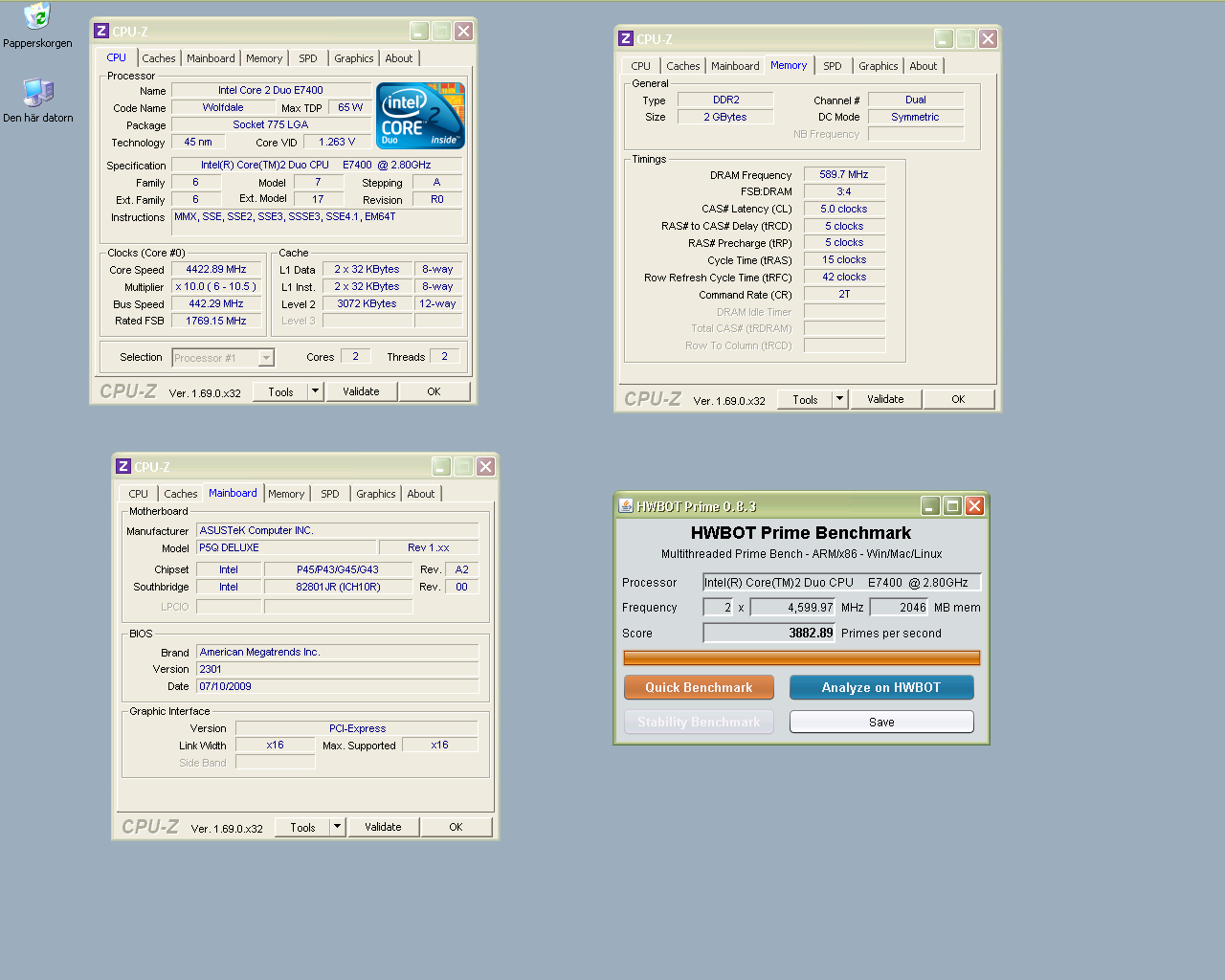Minimize the CPU-Z Mainboard tab window
The width and height of the screenshot is (1225, 980).
coord(441,466)
